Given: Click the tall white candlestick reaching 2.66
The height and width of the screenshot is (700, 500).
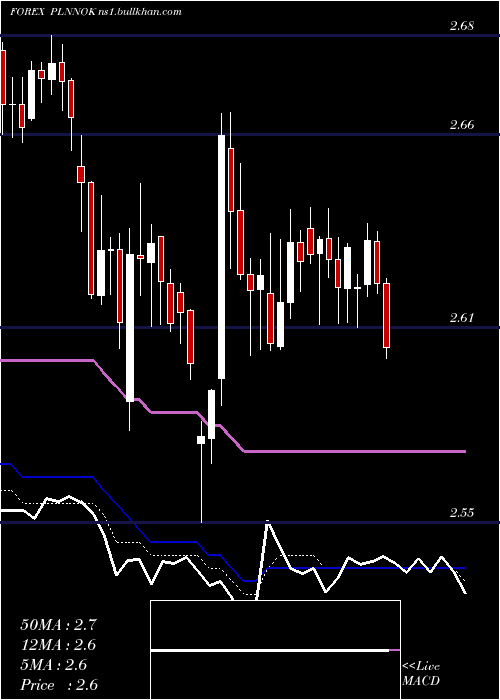Looking at the screenshot, I should click(x=221, y=257).
